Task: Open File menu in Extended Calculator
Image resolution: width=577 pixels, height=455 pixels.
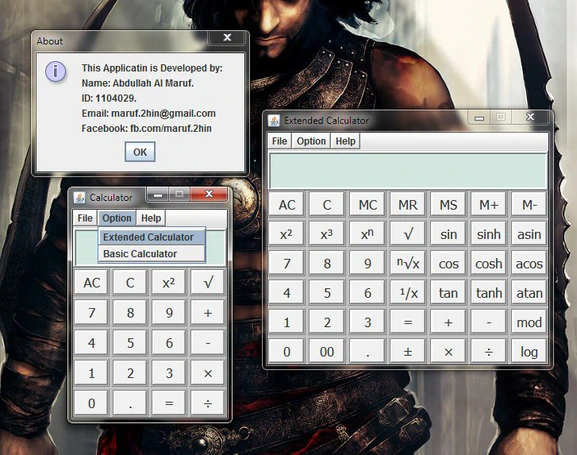Action: pyautogui.click(x=279, y=141)
